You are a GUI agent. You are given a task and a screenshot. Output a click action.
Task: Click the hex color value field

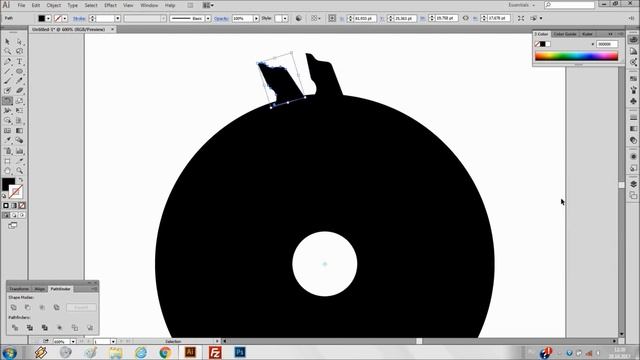coord(607,44)
